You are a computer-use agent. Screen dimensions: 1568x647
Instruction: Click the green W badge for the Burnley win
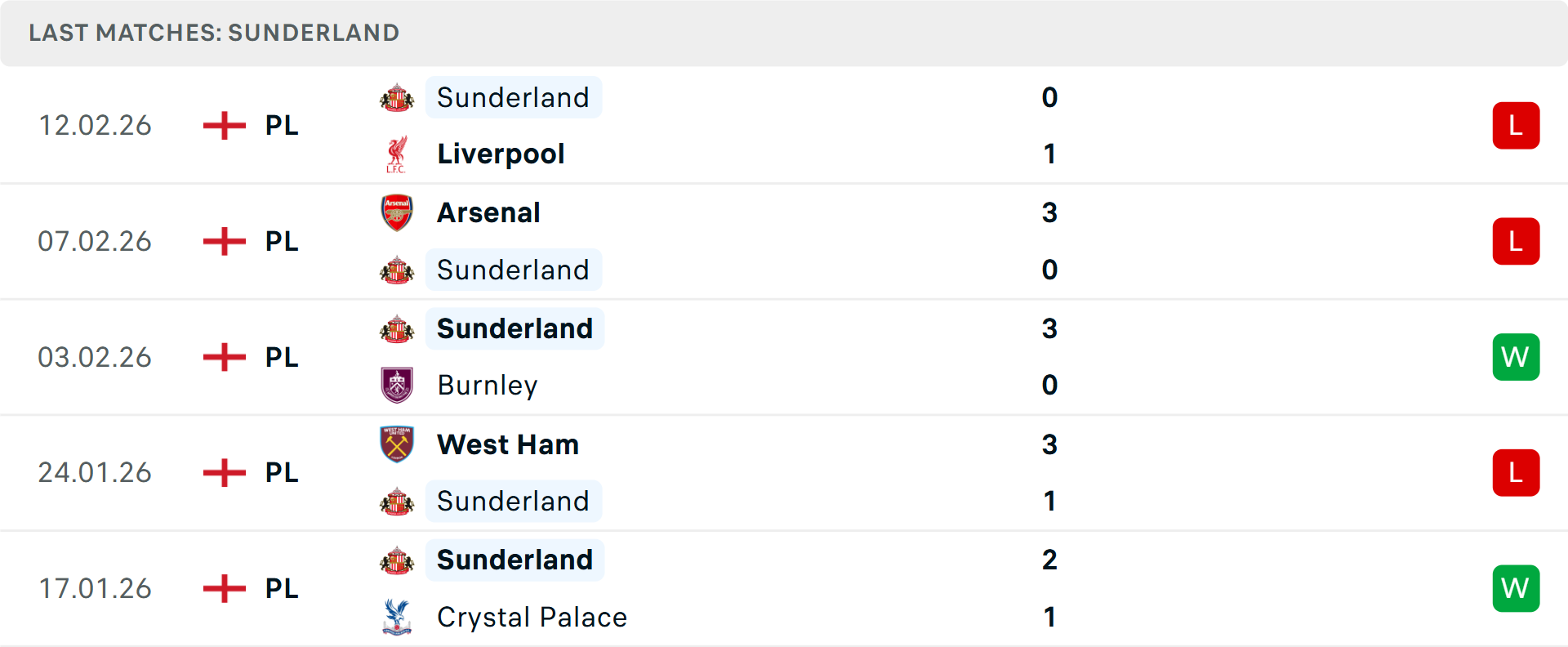coord(1516,357)
